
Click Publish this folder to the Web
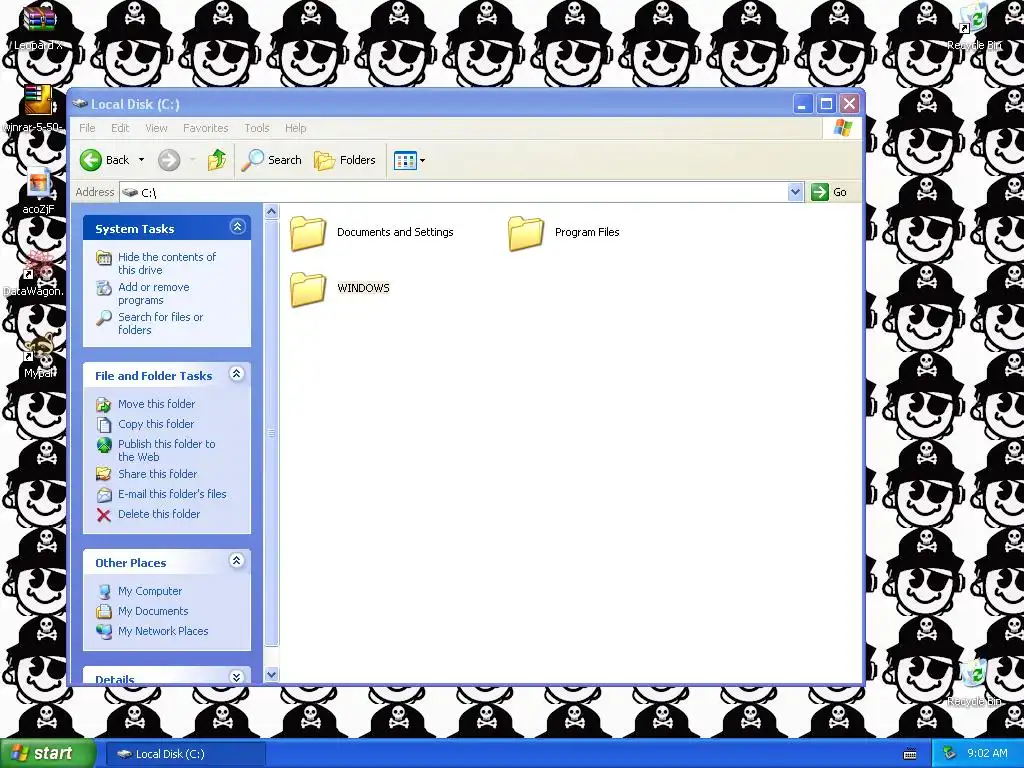[167, 451]
